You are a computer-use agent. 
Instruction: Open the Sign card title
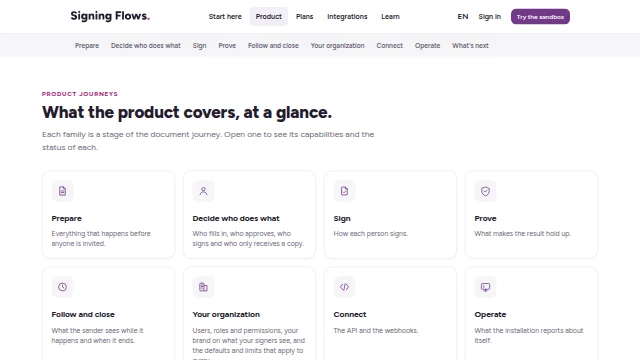pos(342,219)
